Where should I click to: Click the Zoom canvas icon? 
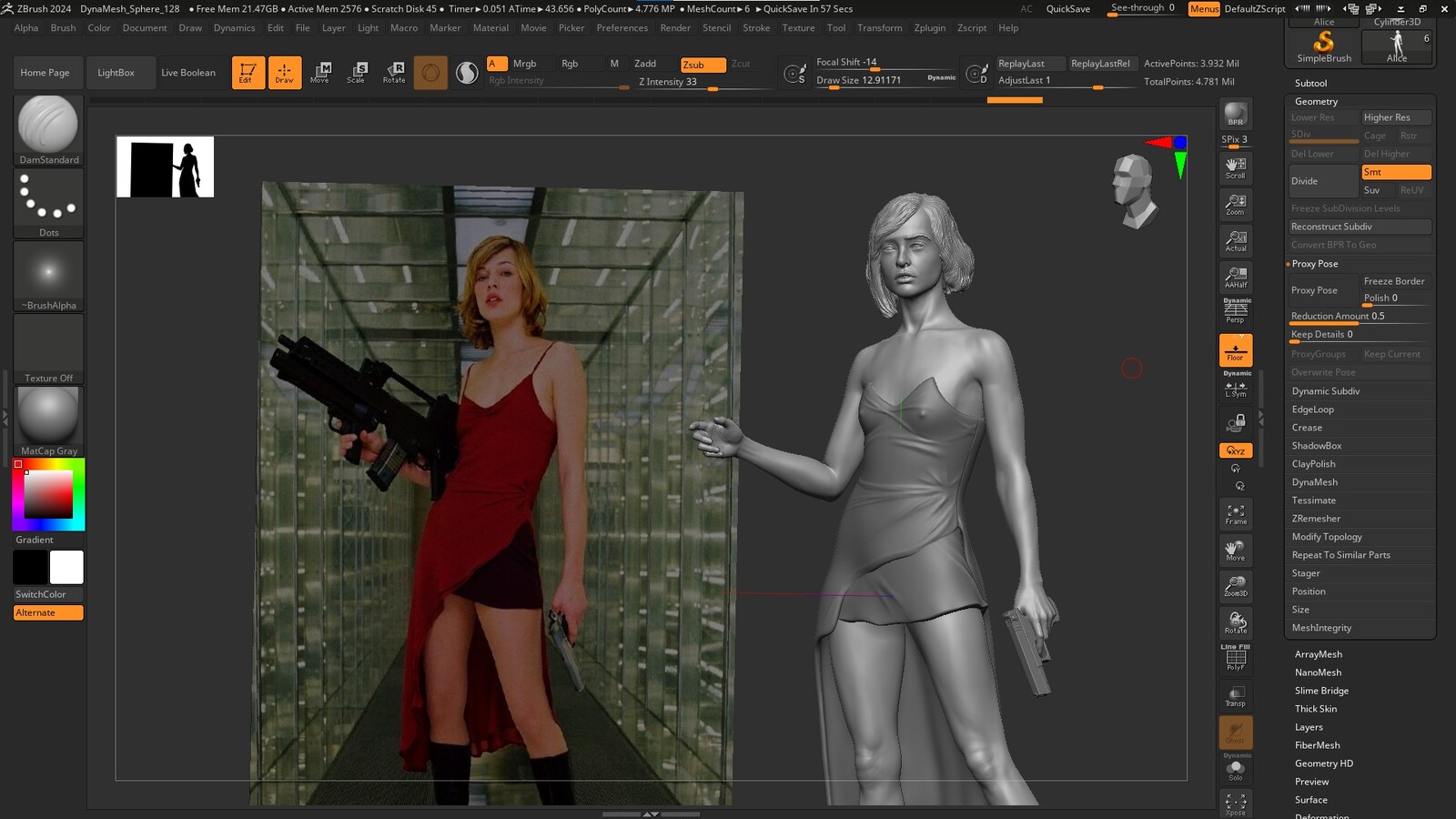pos(1236,205)
